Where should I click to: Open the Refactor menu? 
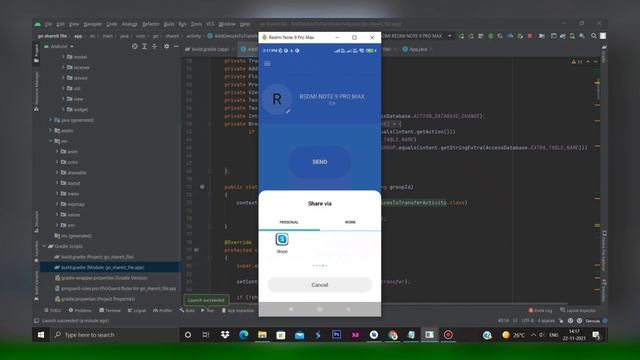pyautogui.click(x=151, y=24)
